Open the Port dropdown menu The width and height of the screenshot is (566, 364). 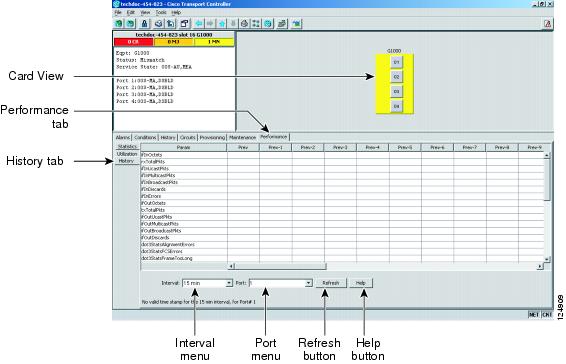(280, 283)
